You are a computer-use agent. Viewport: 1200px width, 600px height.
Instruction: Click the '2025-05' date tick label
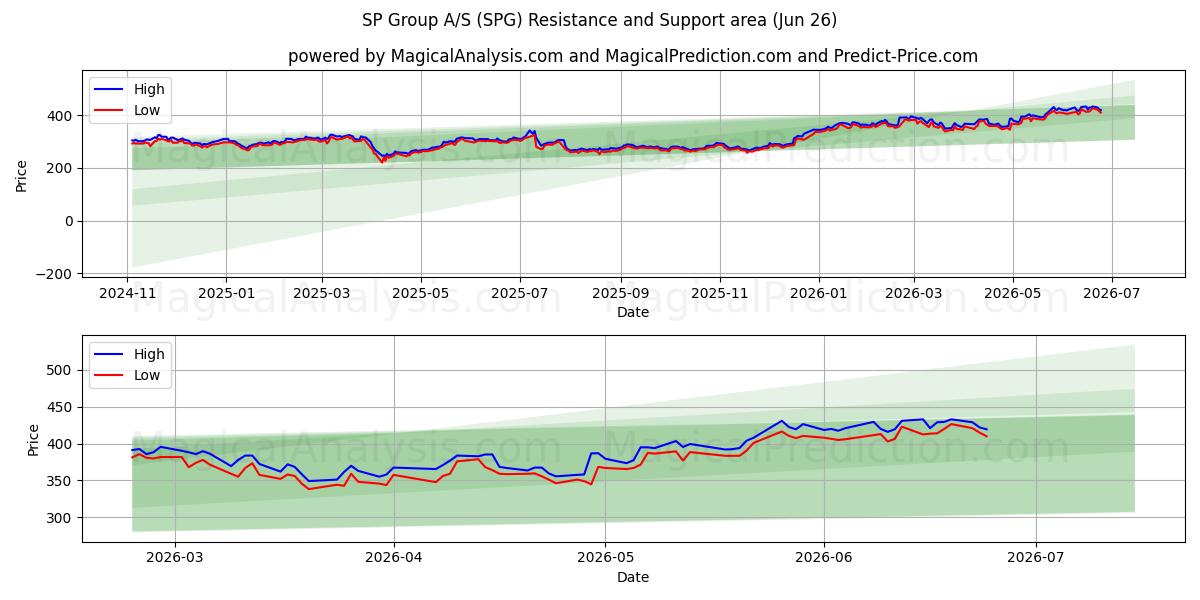pyautogui.click(x=421, y=293)
